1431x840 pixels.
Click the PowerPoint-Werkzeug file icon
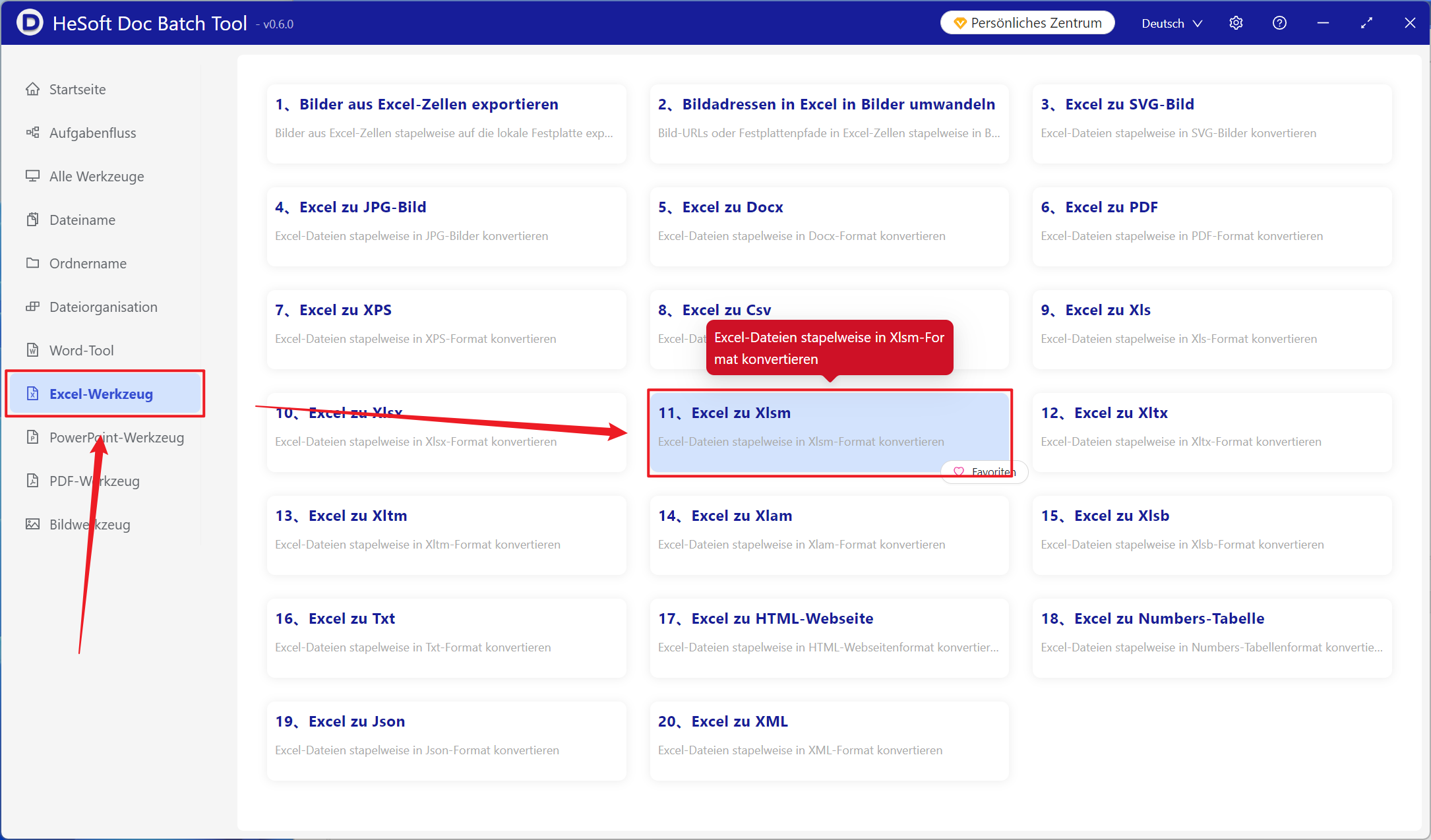[x=32, y=437]
